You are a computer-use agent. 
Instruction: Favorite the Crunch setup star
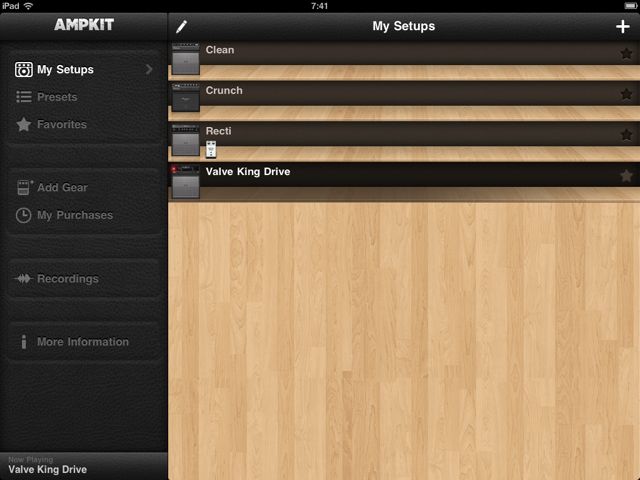pos(626,94)
